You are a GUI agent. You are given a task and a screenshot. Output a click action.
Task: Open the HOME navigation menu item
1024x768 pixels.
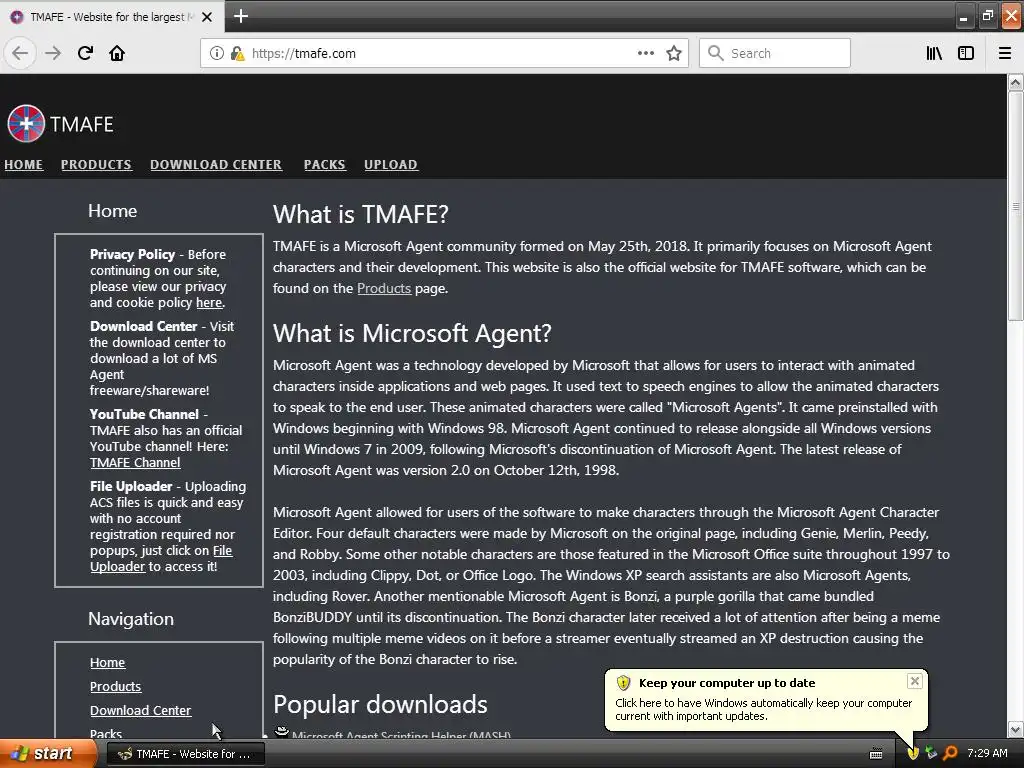pyautogui.click(x=24, y=165)
